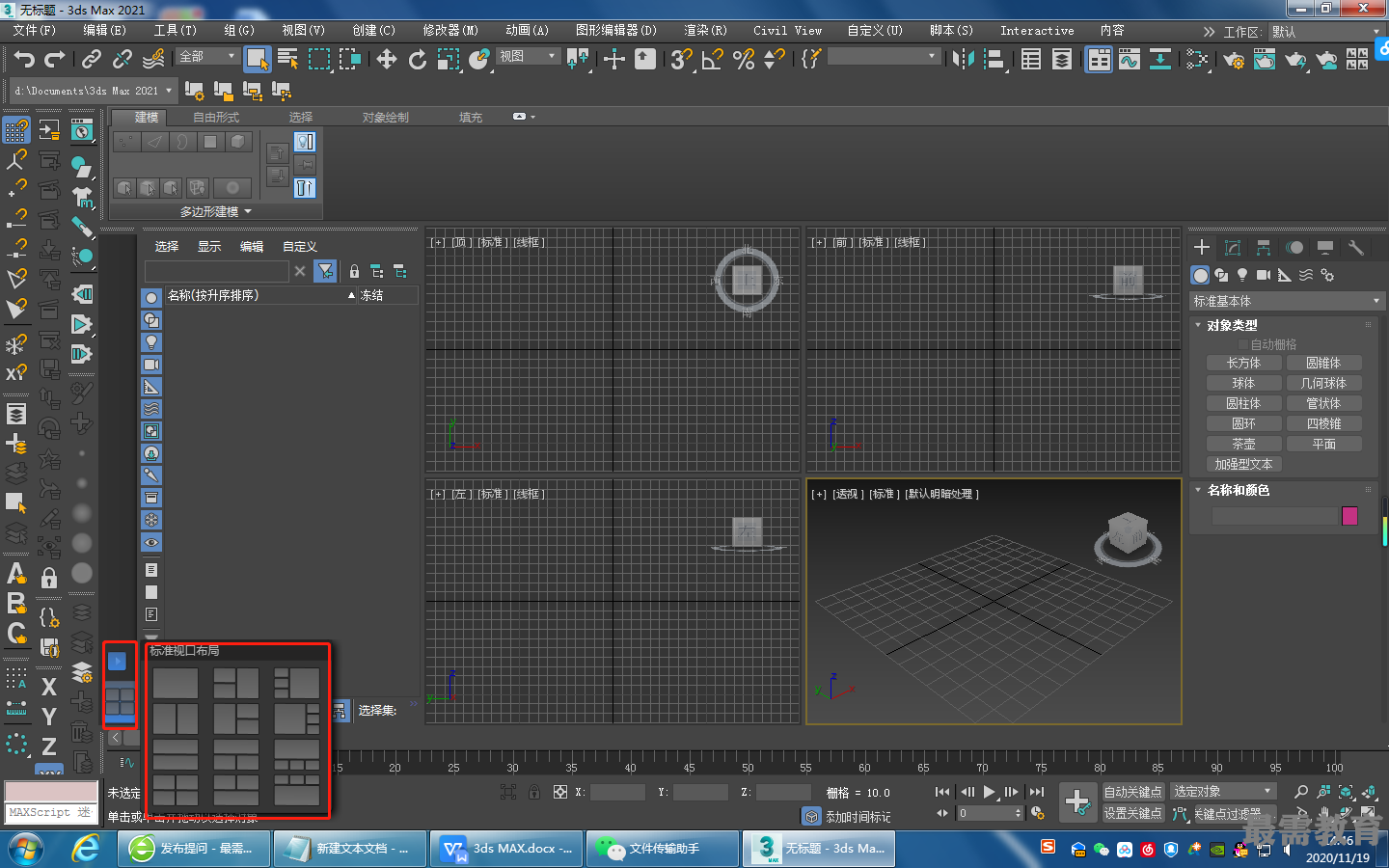Open the 视图 reference coordinate dropdown
This screenshot has height=868, width=1389.
528,57
